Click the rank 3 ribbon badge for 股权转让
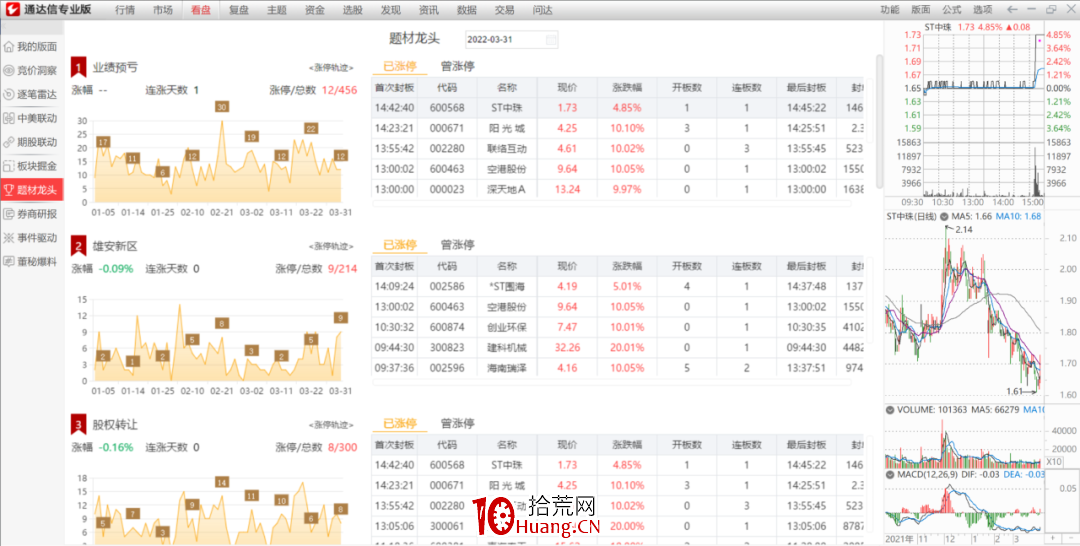 point(79,424)
